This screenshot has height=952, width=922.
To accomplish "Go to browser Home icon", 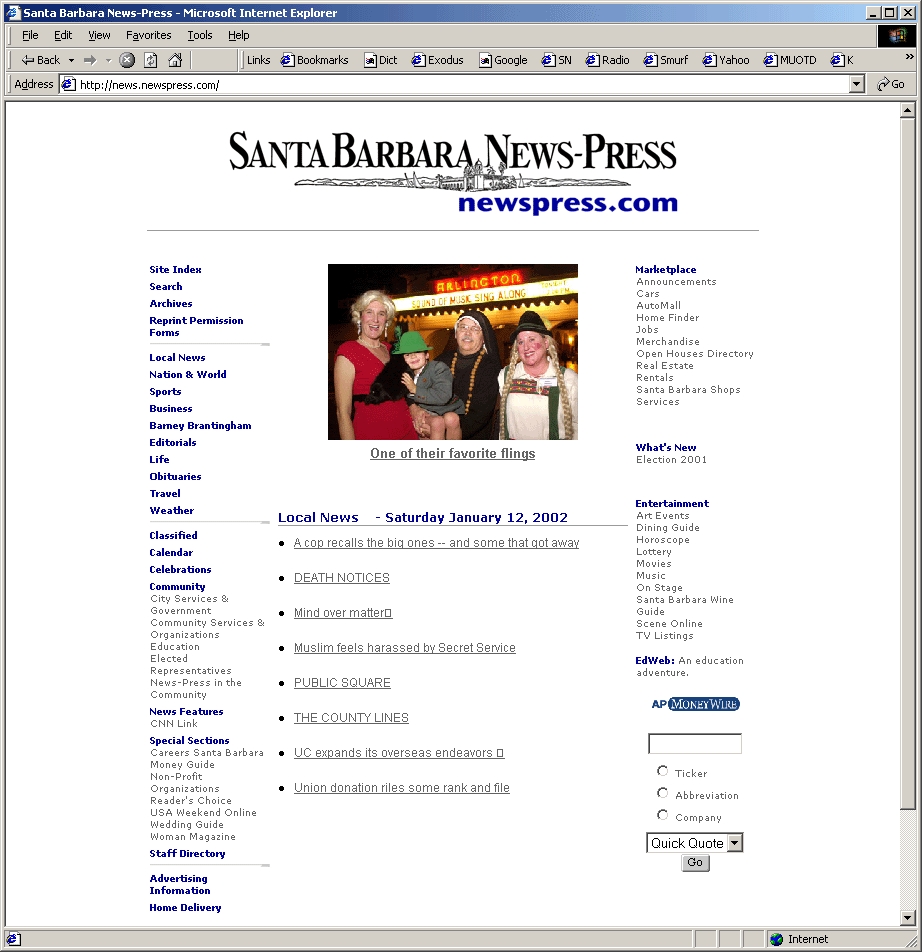I will [x=175, y=60].
